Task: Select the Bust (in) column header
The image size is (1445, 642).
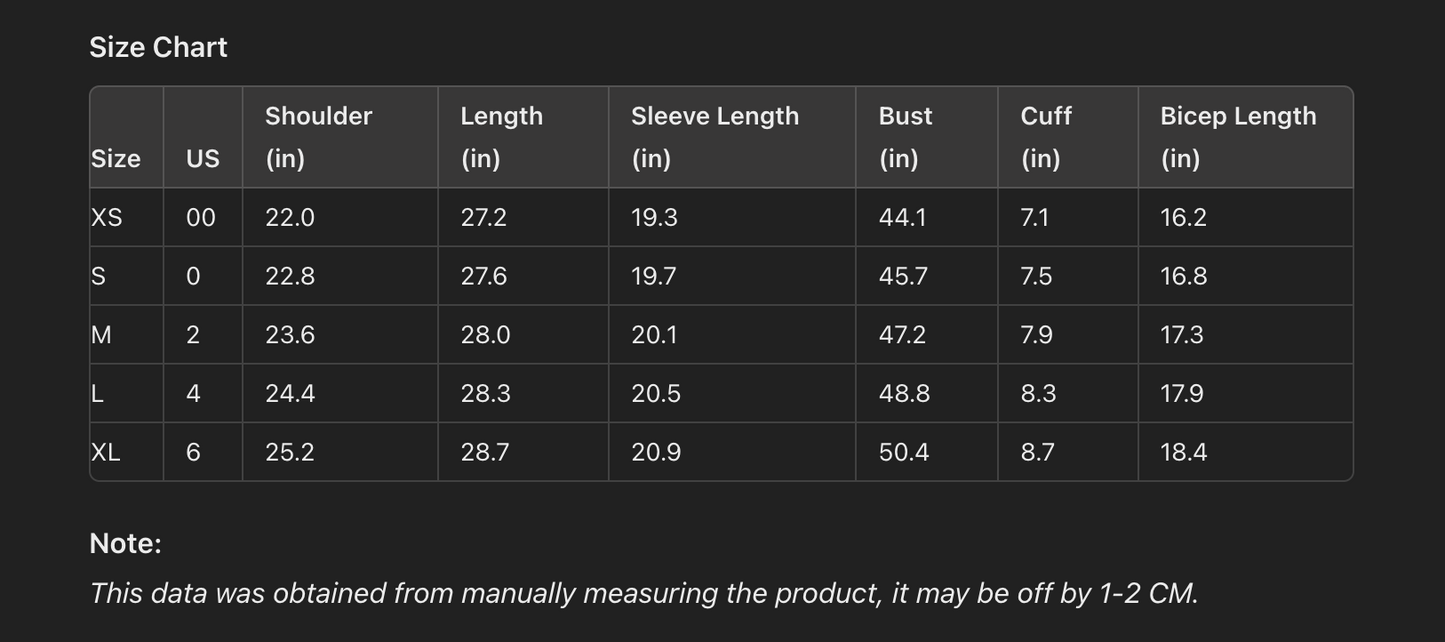Action: pos(905,137)
